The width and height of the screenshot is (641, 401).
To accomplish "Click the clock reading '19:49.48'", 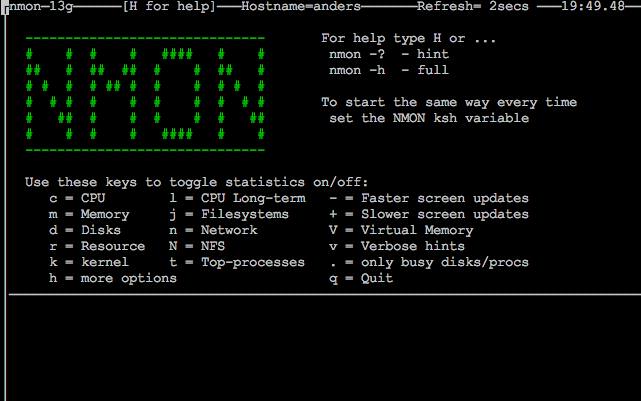I will [x=593, y=6].
